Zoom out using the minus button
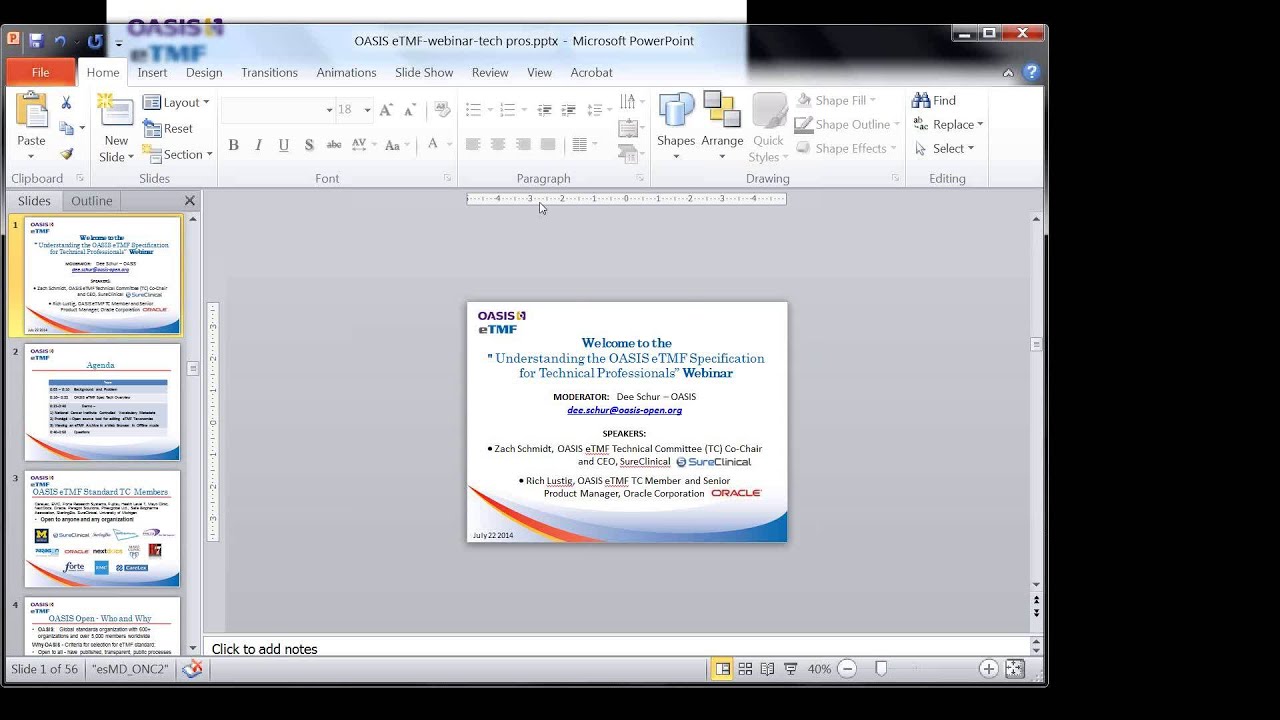The width and height of the screenshot is (1280, 720). (x=847, y=669)
